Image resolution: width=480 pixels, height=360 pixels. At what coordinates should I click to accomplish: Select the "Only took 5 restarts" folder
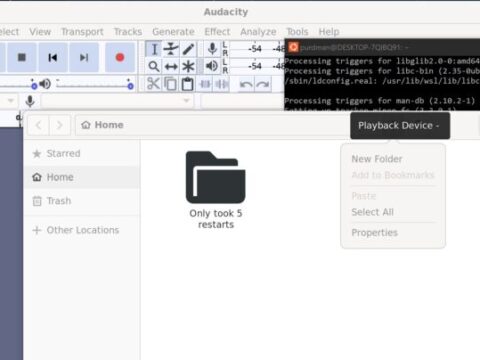pos(216,190)
